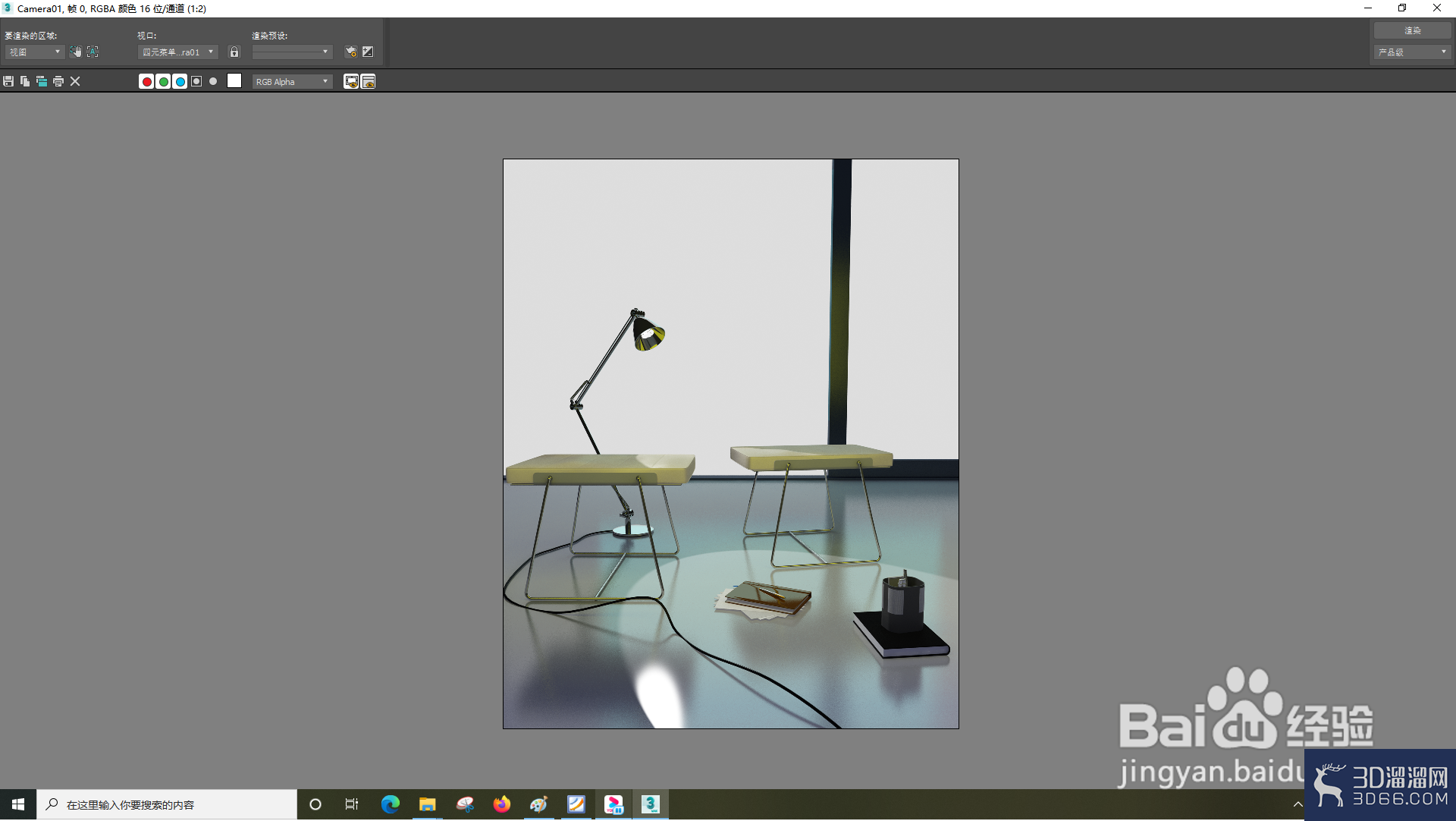The image size is (1456, 821).
Task: Open environment and exposure controls icon
Action: (368, 52)
